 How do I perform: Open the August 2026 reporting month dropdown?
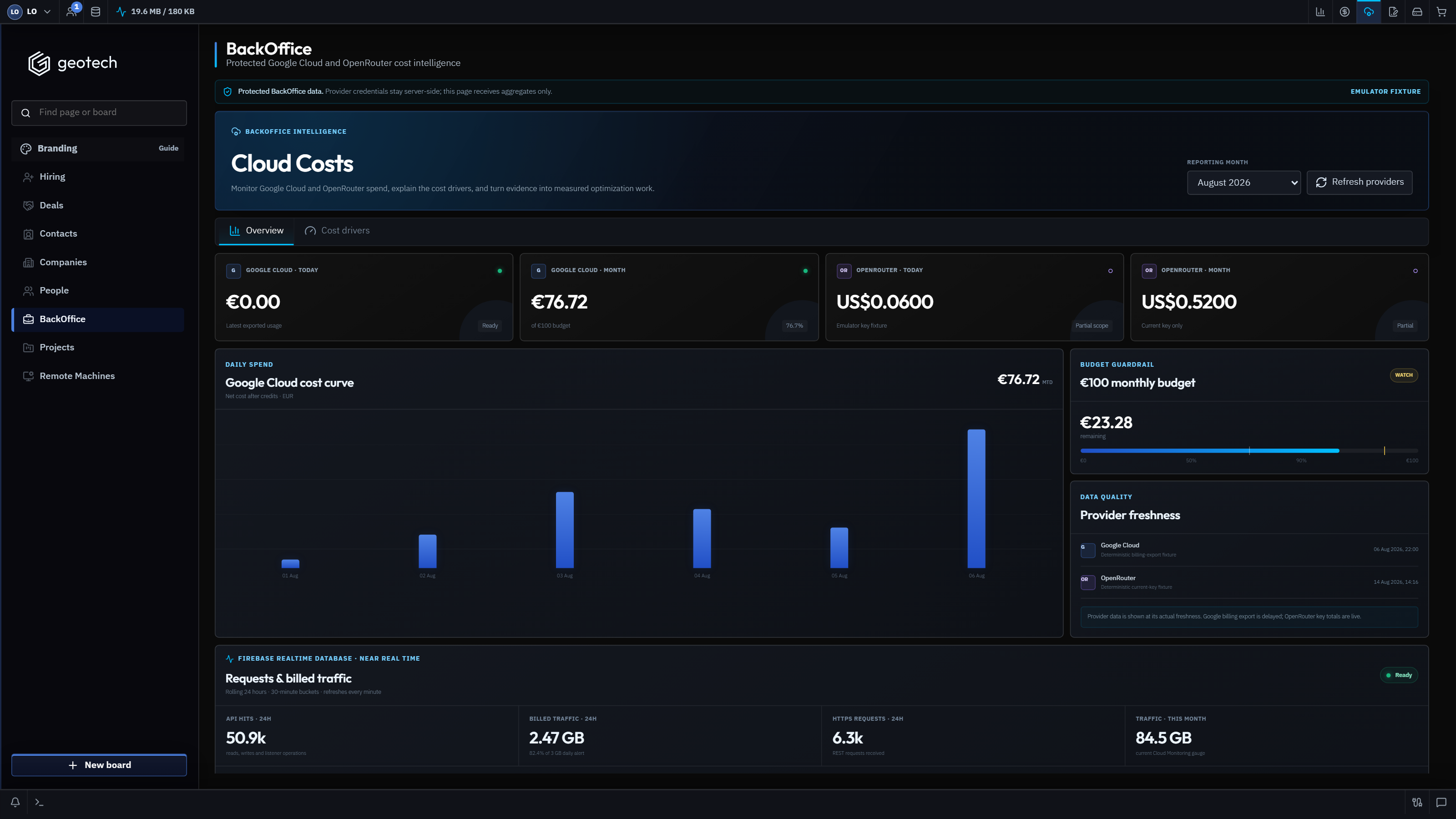click(1244, 182)
